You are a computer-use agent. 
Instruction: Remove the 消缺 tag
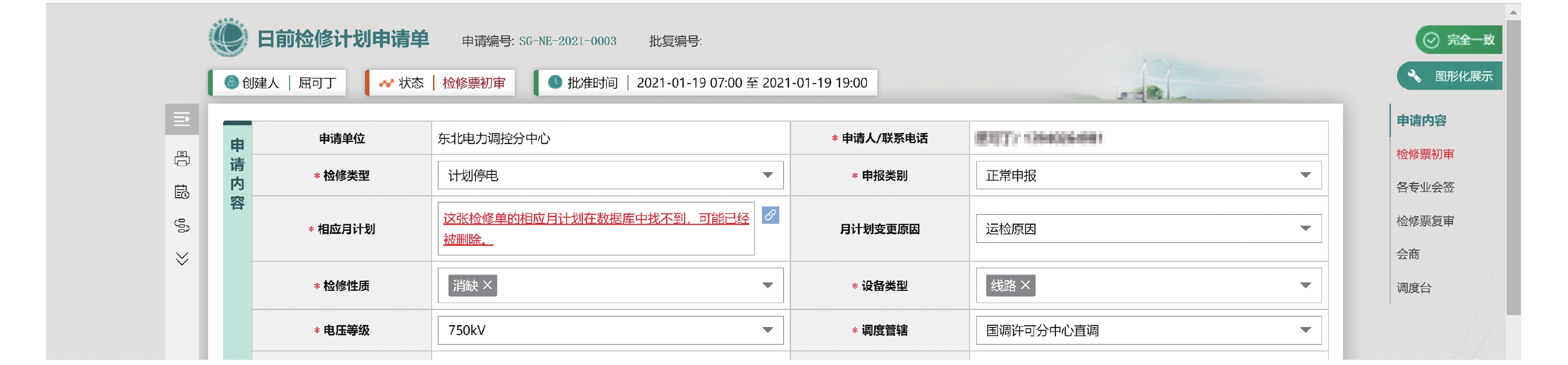pos(487,285)
